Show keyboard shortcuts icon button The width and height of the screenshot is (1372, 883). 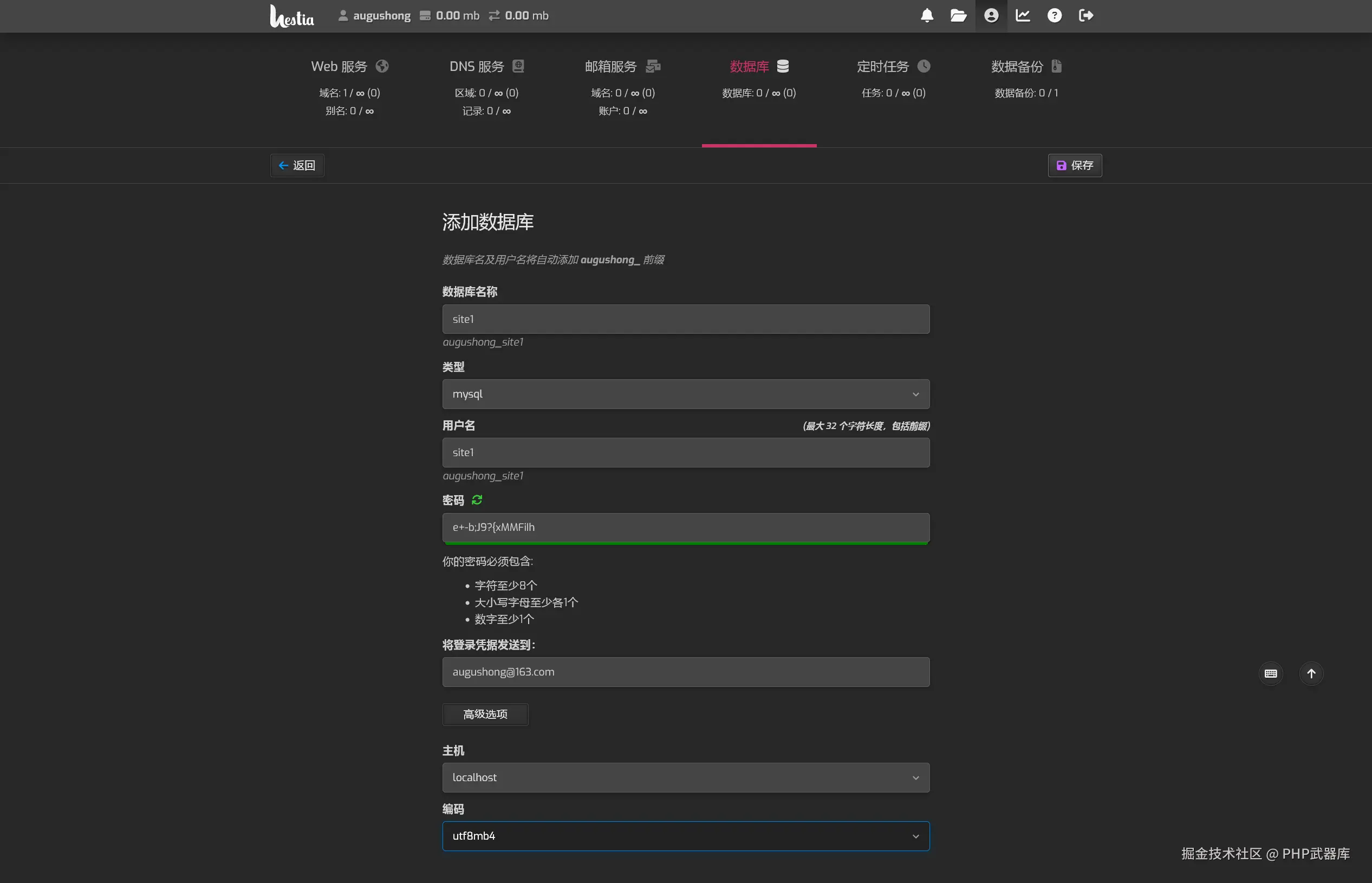pos(1271,673)
